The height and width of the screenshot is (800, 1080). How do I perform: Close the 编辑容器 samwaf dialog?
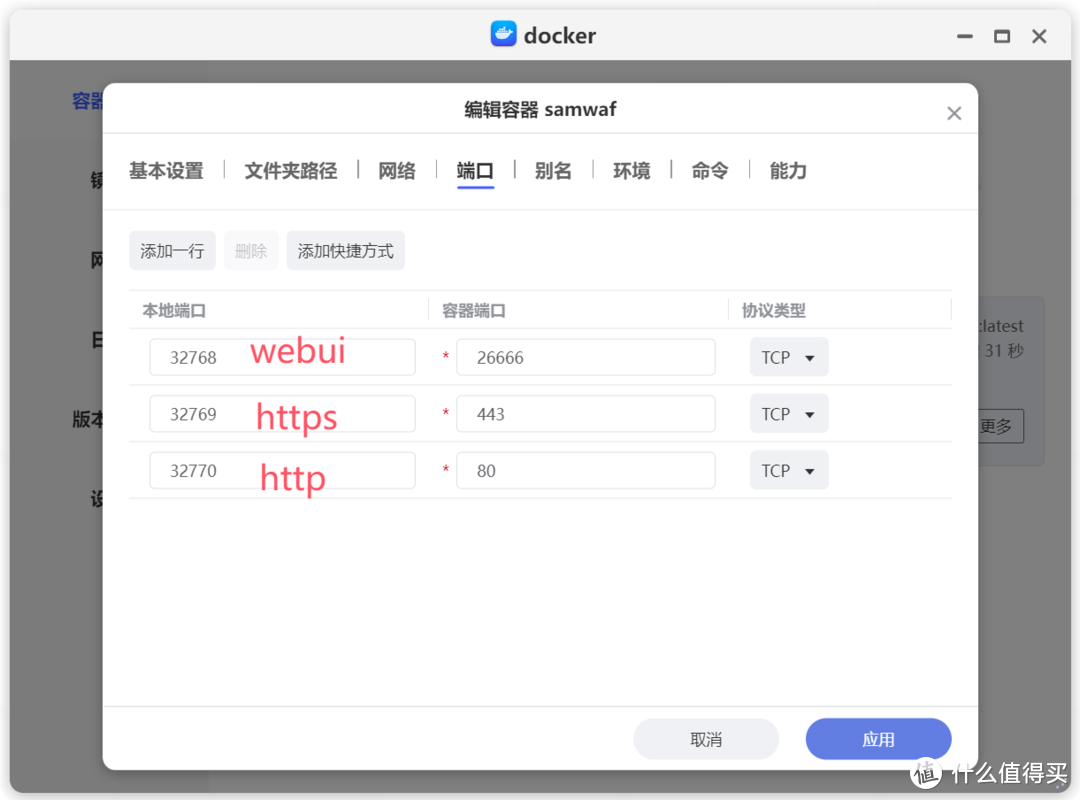(x=953, y=114)
